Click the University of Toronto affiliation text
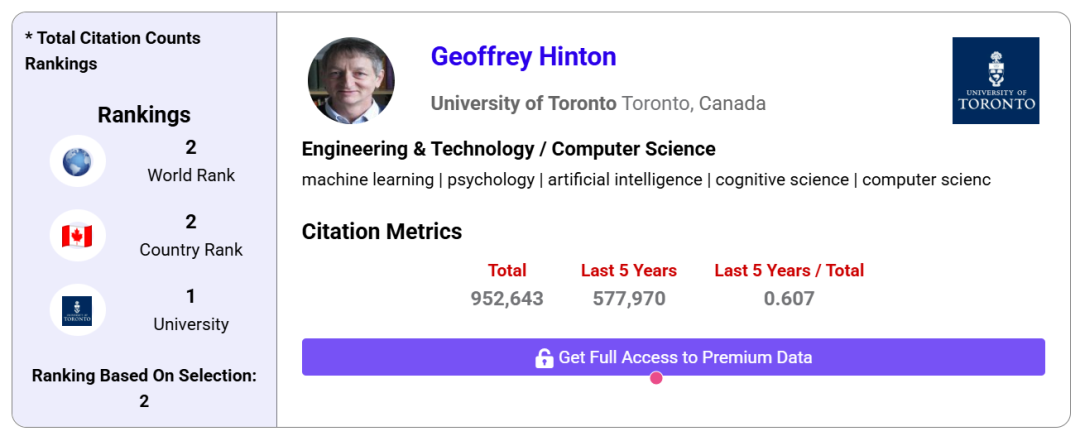The width and height of the screenshot is (1080, 436). click(x=523, y=104)
